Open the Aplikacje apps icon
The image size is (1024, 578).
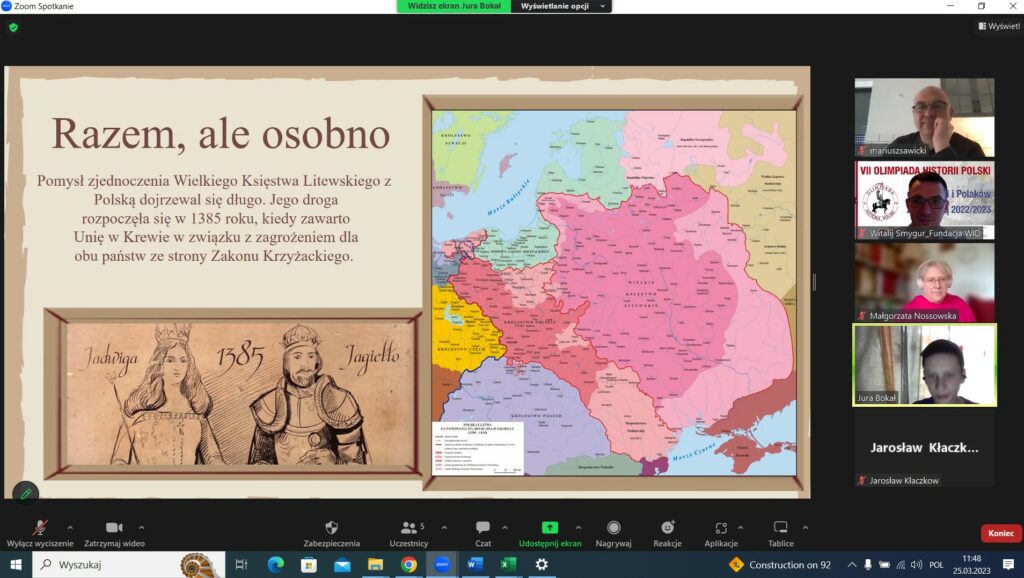pos(720,528)
